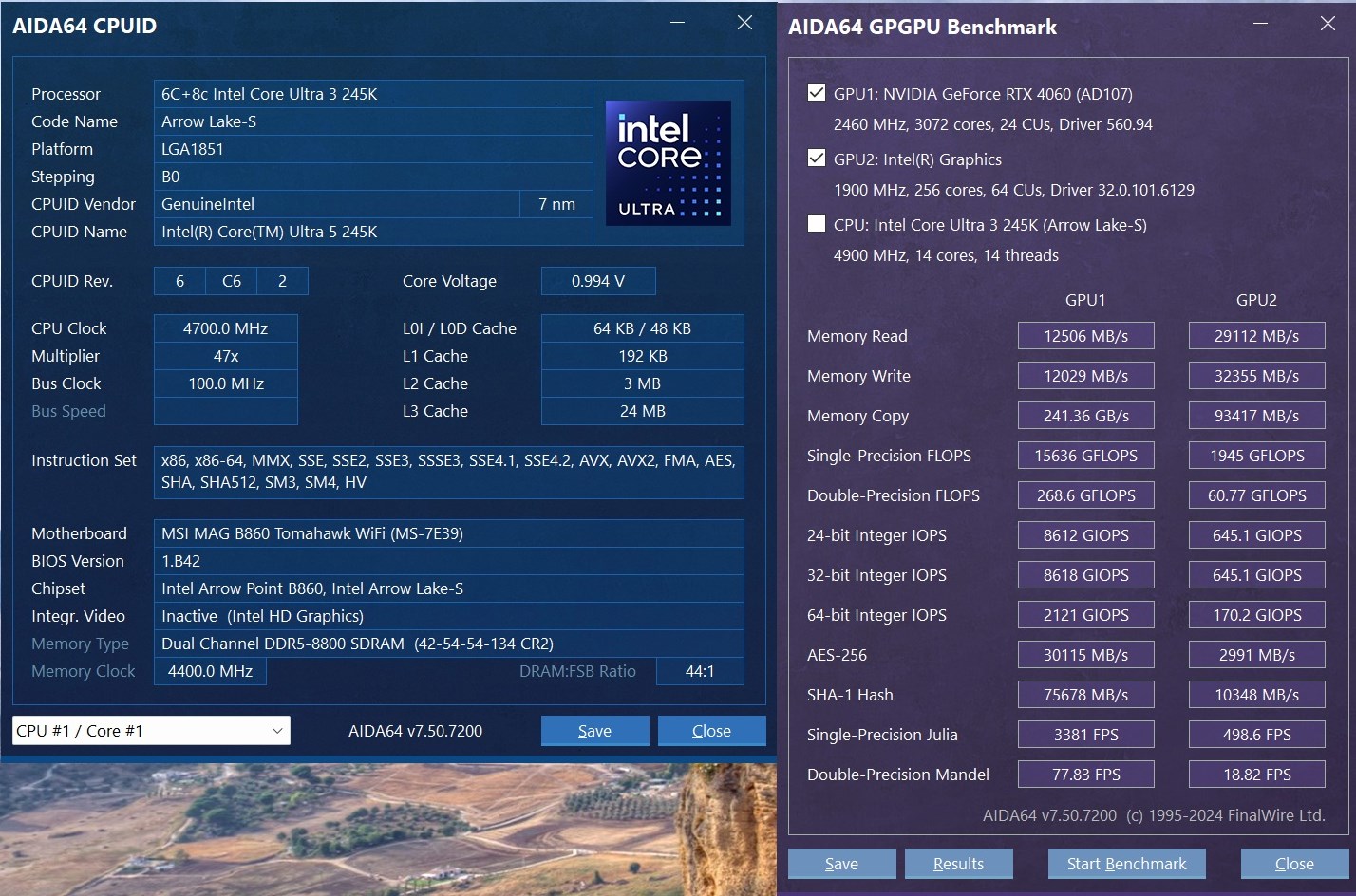
Task: Uncheck GPU2 Intel(R) Graphics checkbox
Action: tap(817, 159)
